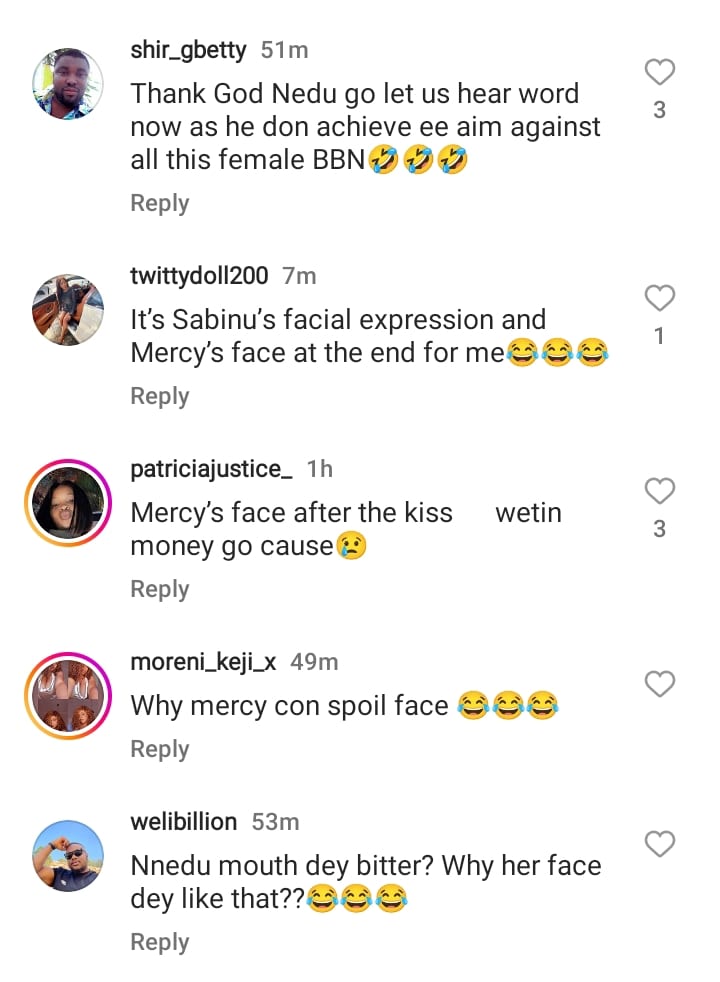The height and width of the screenshot is (982, 720).
Task: View twittydoll200's profile photo
Action: [x=69, y=310]
